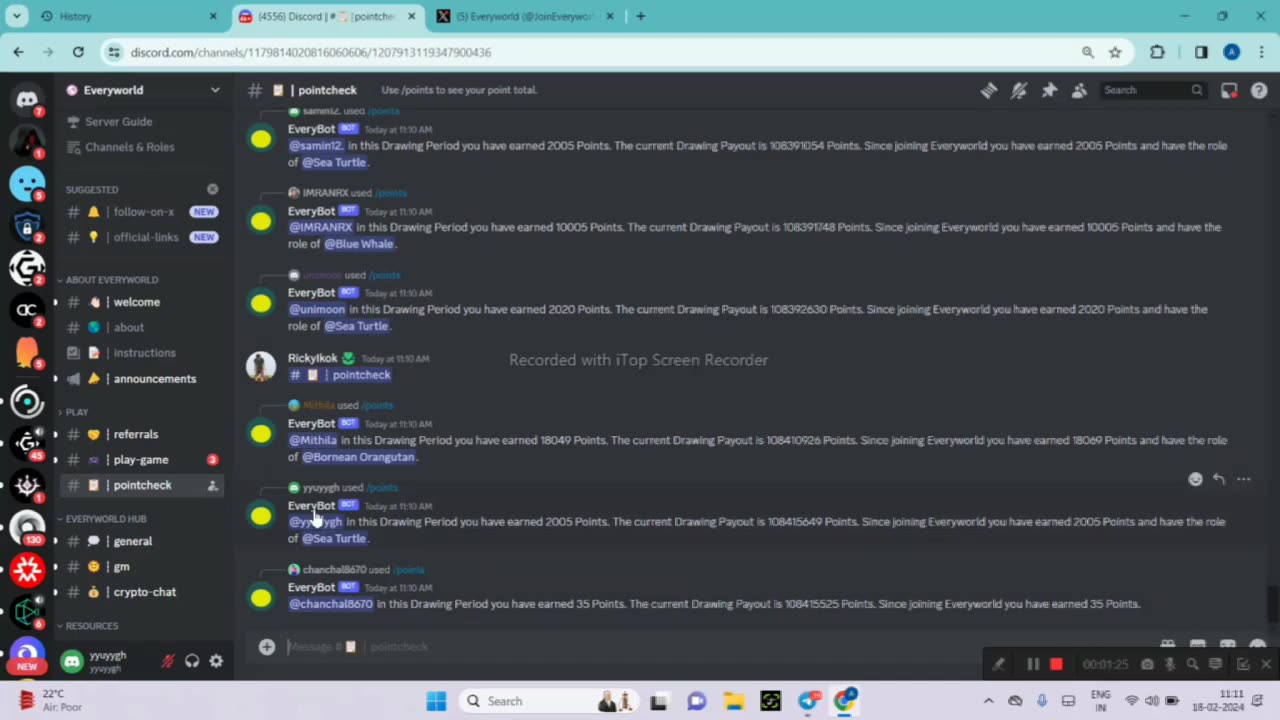Close the Discord browser tab
The width and height of the screenshot is (1280, 720).
tap(411, 16)
